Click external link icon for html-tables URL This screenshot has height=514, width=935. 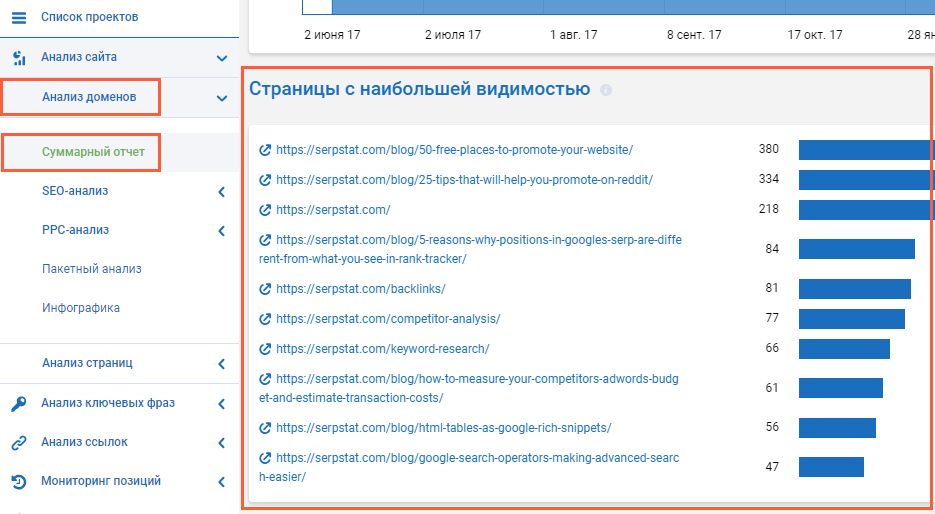(265, 428)
